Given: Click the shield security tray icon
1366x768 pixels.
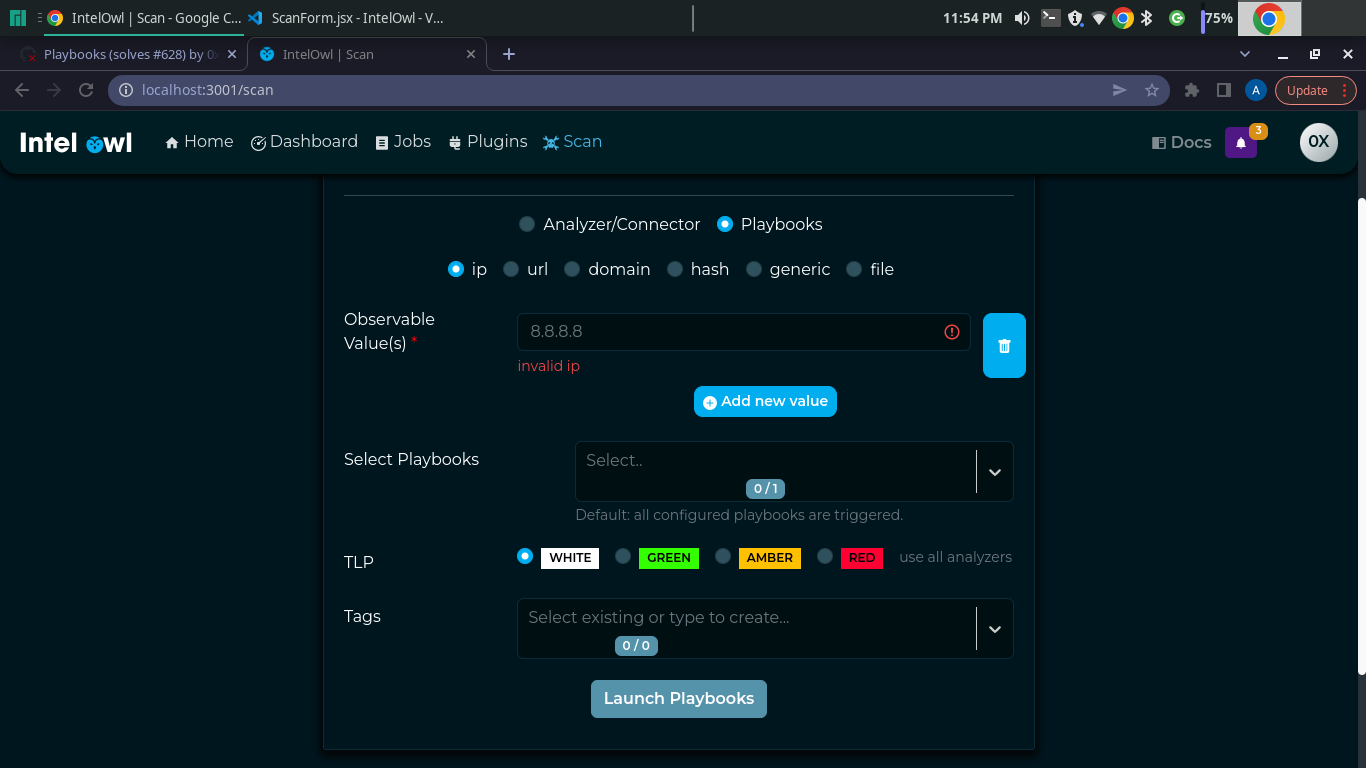Looking at the screenshot, I should coord(1075,18).
